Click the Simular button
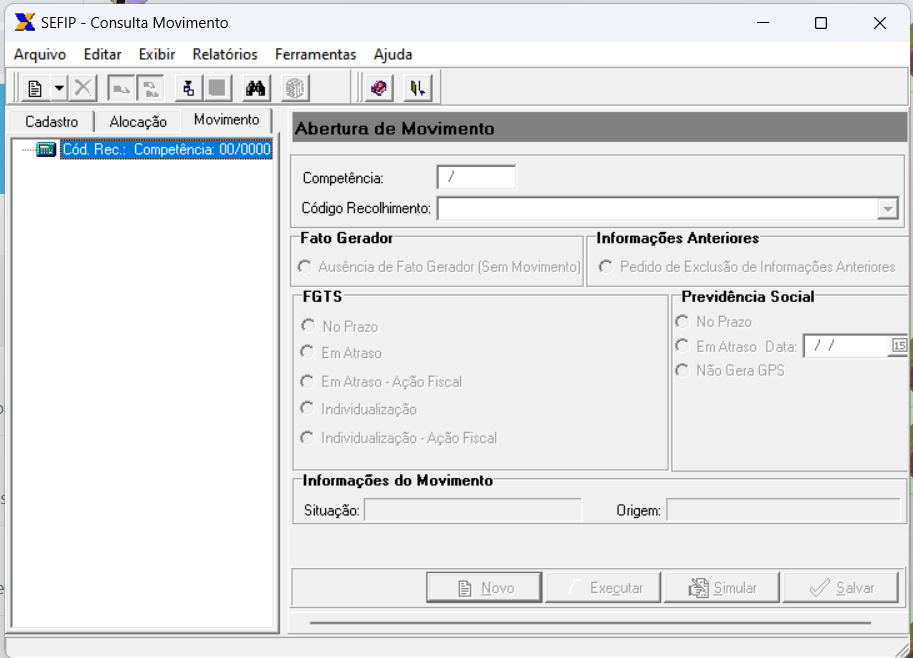 pyautogui.click(x=722, y=588)
